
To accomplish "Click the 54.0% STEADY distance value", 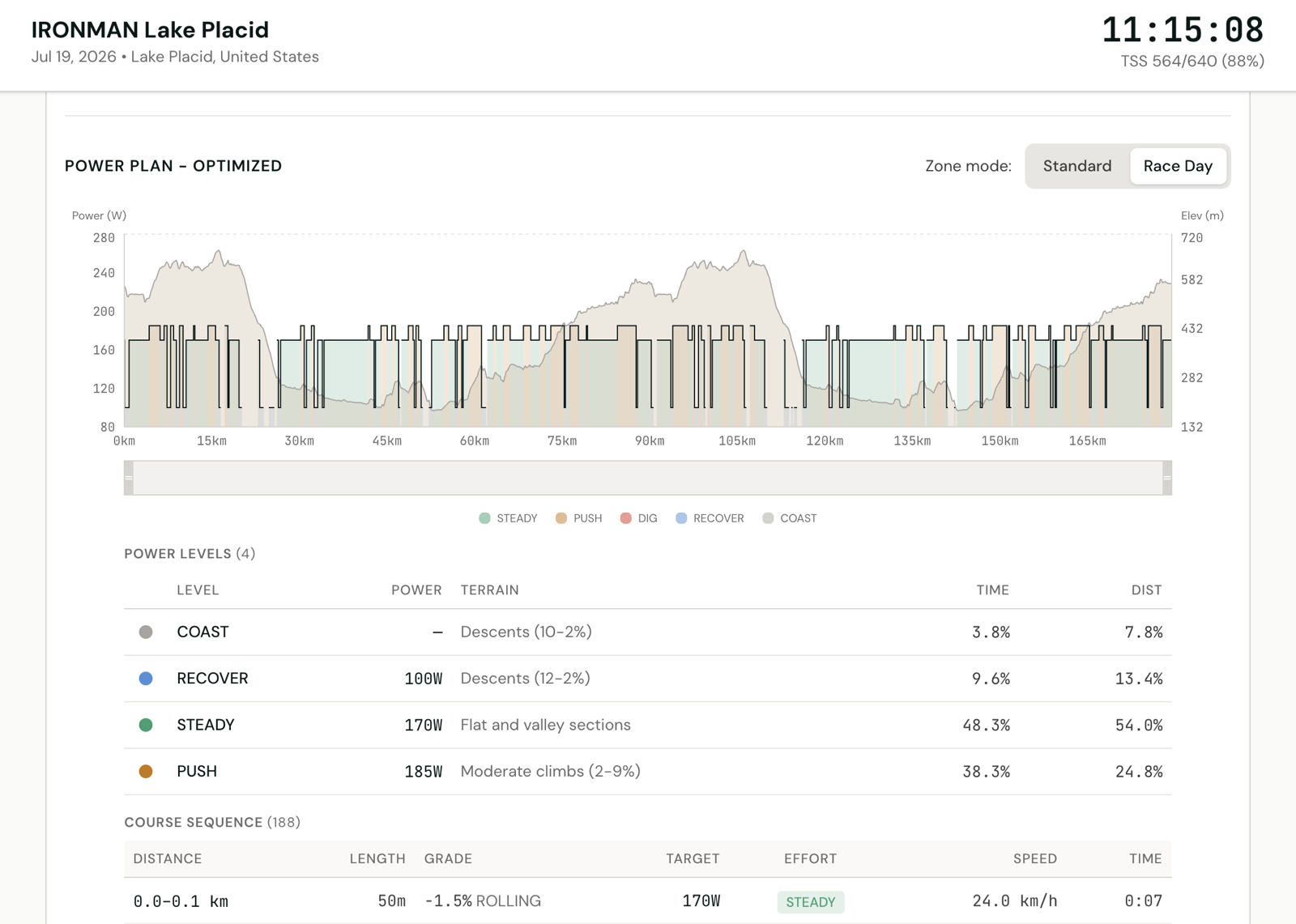I will pyautogui.click(x=1139, y=726).
